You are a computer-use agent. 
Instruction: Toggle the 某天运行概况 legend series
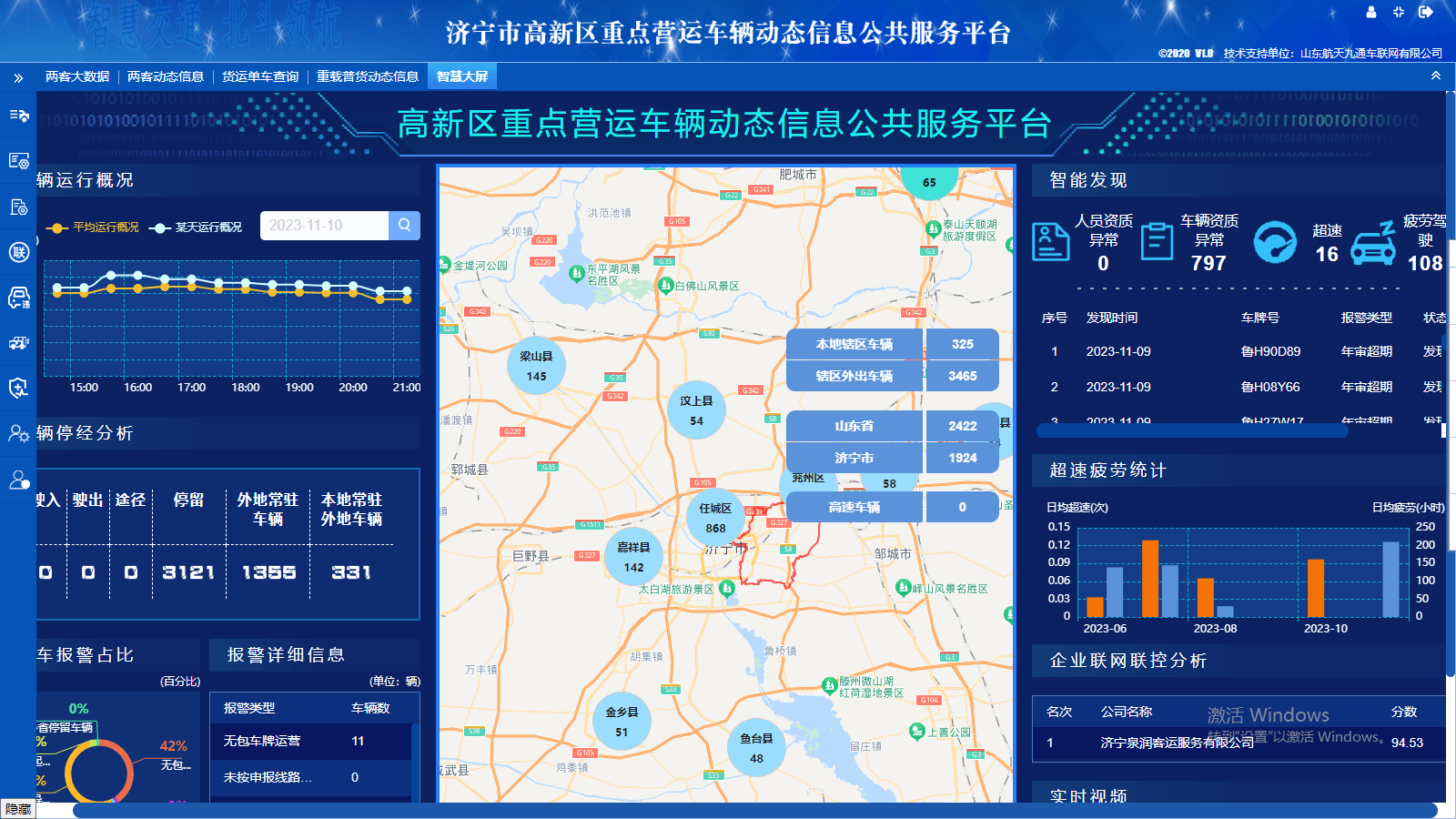tap(197, 227)
